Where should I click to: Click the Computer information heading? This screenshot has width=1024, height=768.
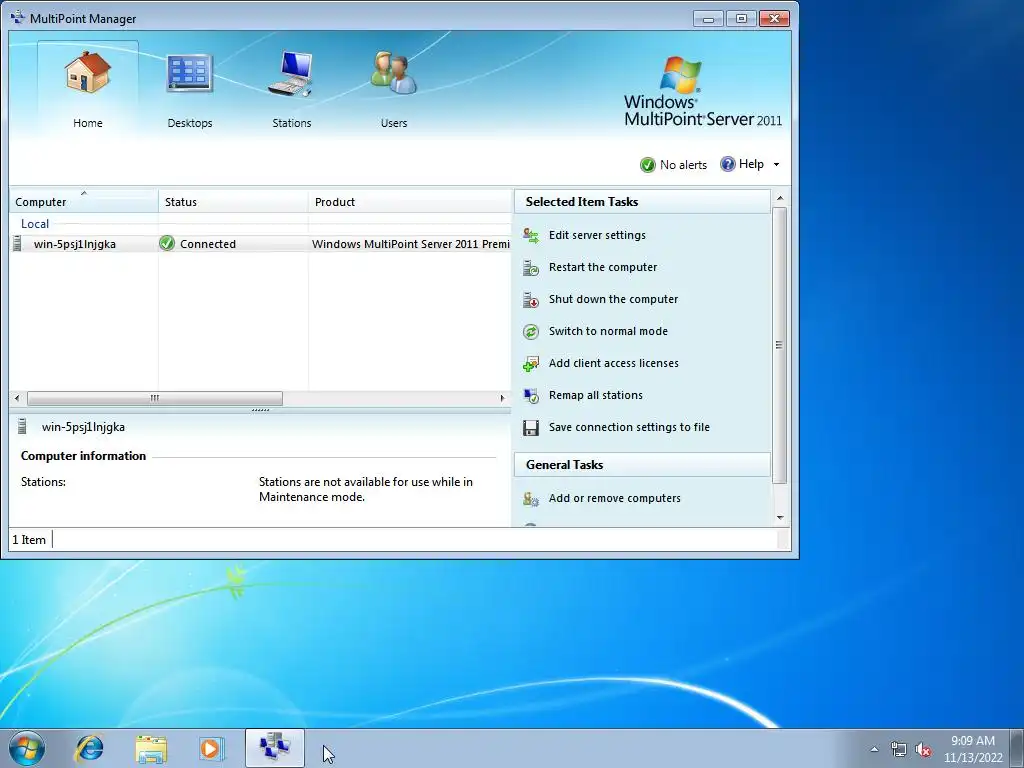click(x=84, y=456)
